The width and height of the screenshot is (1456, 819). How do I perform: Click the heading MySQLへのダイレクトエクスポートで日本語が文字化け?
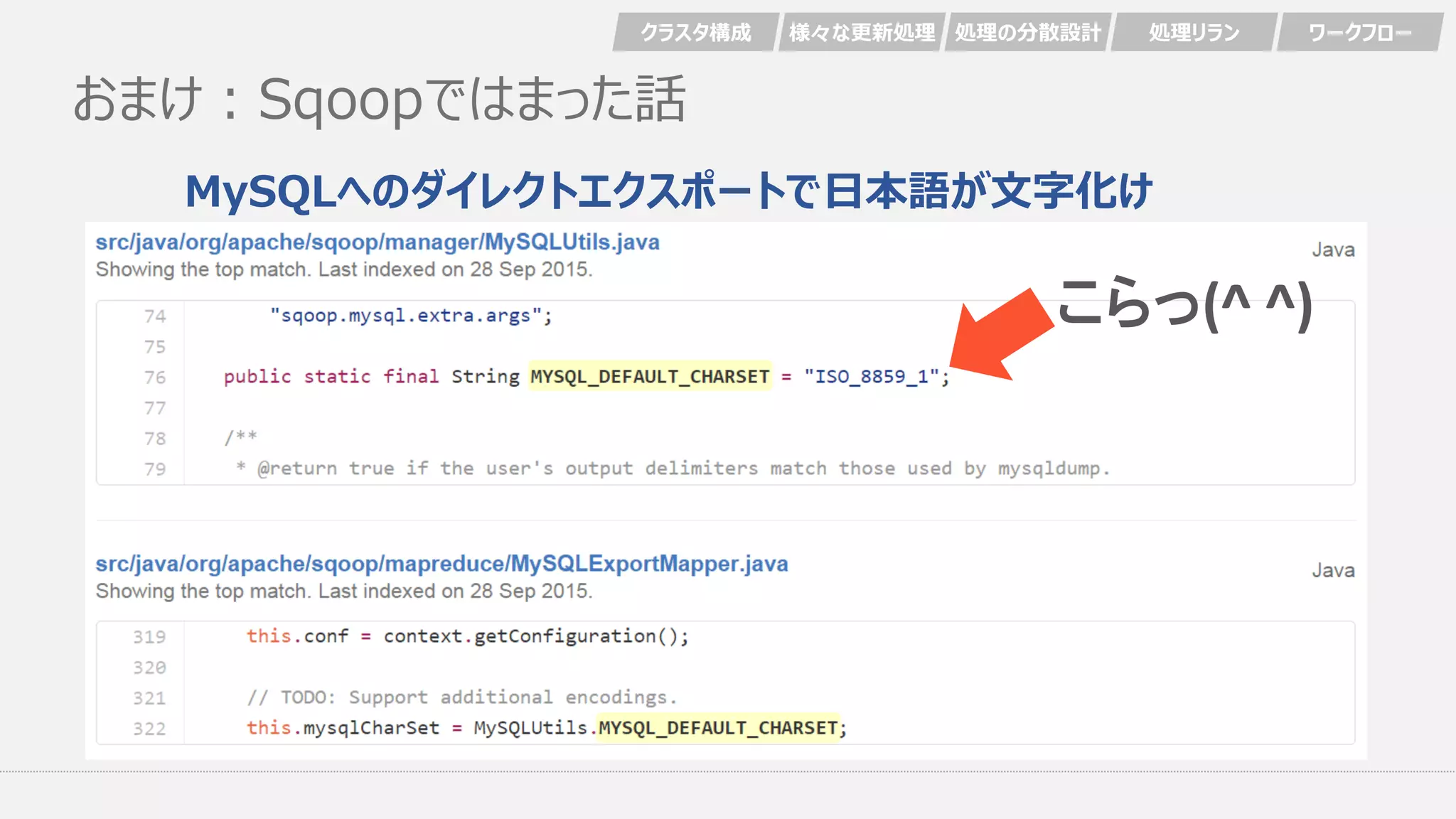point(668,191)
